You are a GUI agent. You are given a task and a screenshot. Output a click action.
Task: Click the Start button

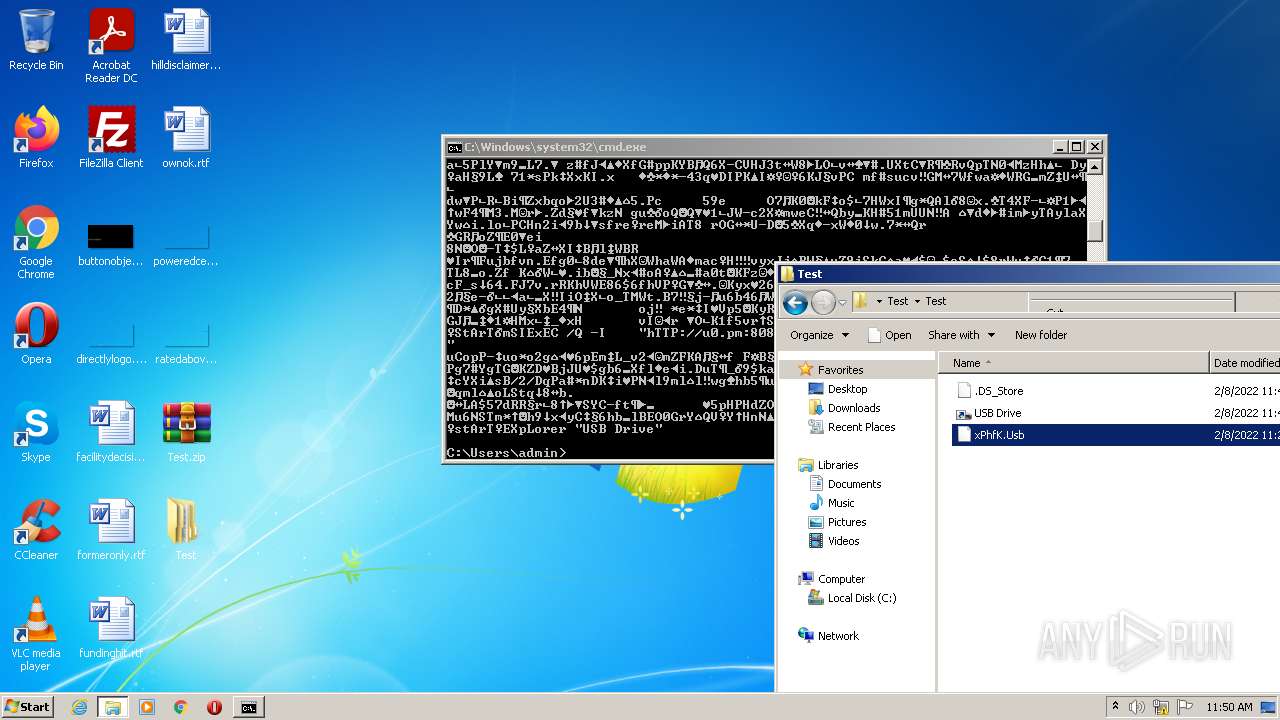click(28, 706)
